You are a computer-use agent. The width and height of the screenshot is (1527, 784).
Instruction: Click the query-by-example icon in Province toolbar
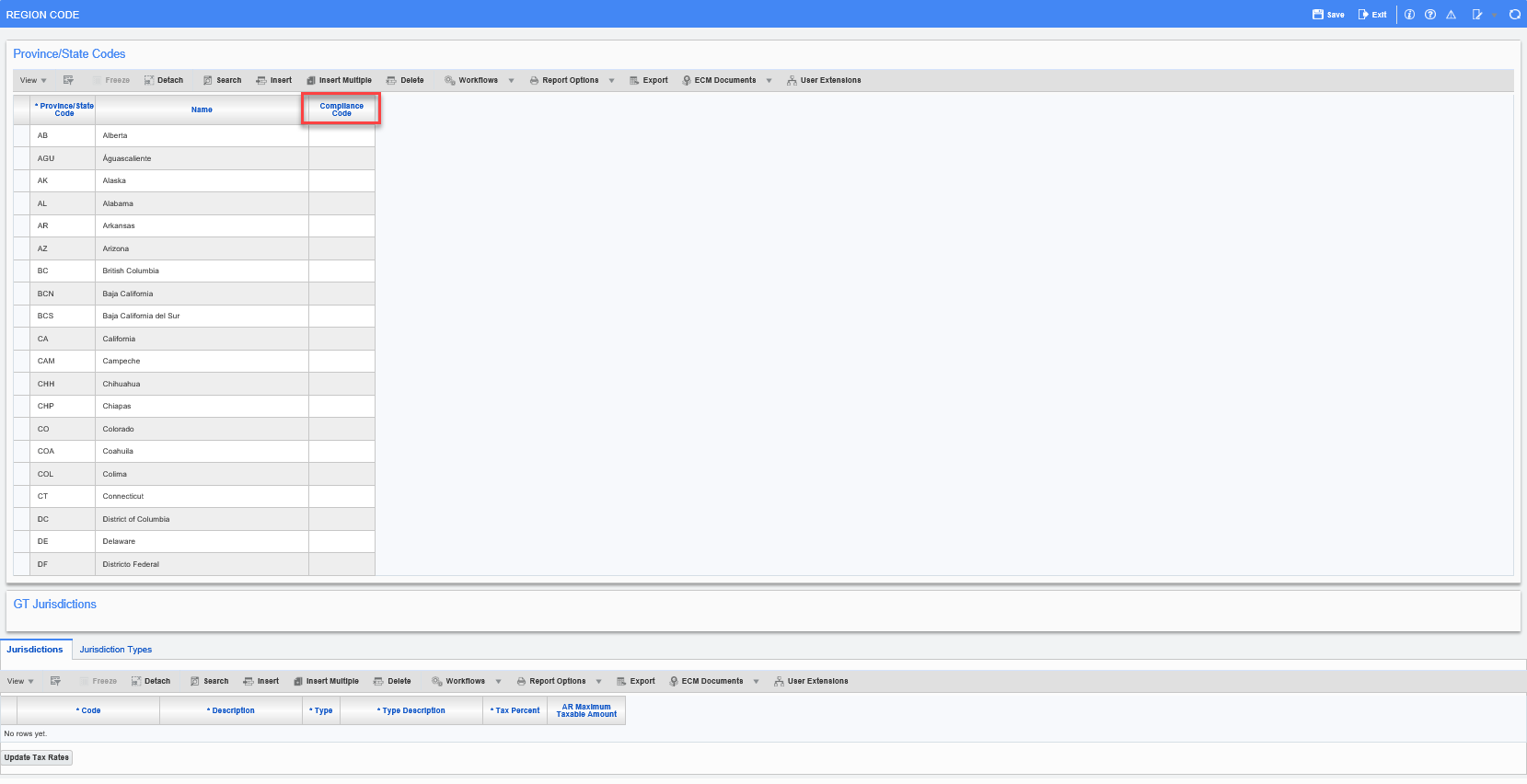68,80
